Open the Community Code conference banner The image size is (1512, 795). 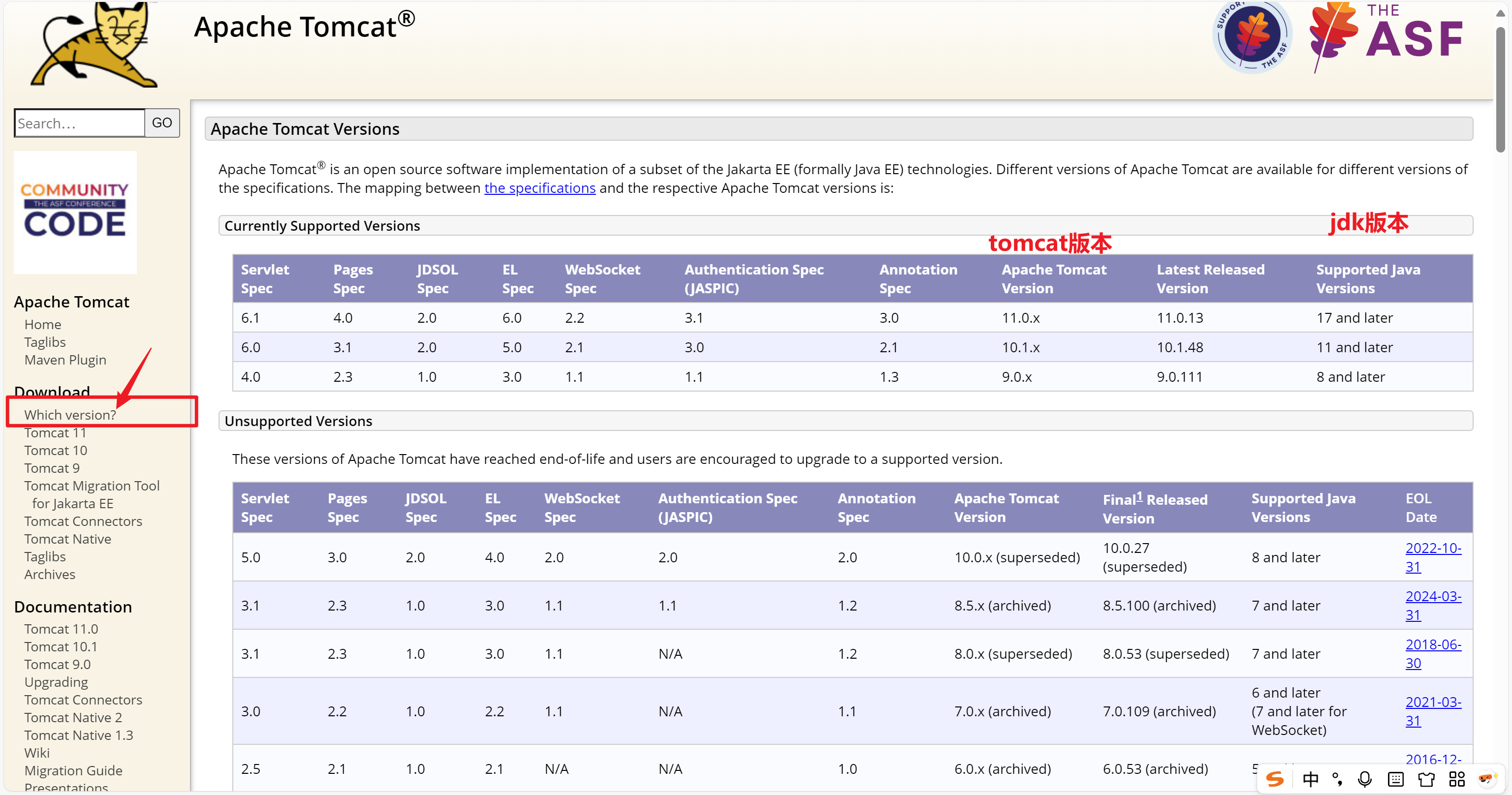(x=75, y=213)
